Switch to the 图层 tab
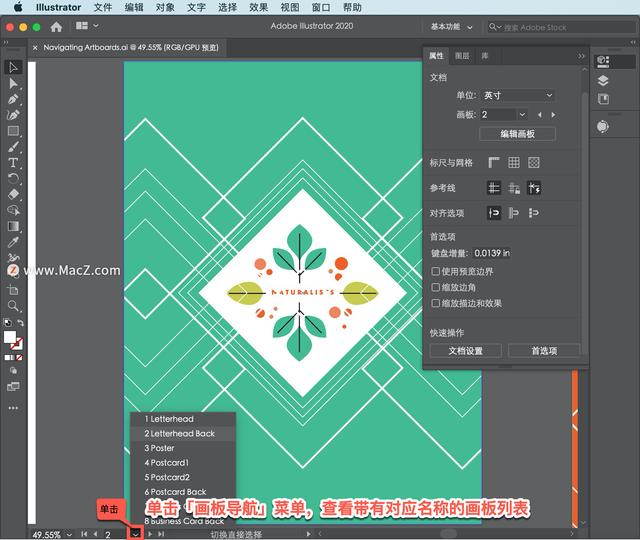 tap(462, 56)
